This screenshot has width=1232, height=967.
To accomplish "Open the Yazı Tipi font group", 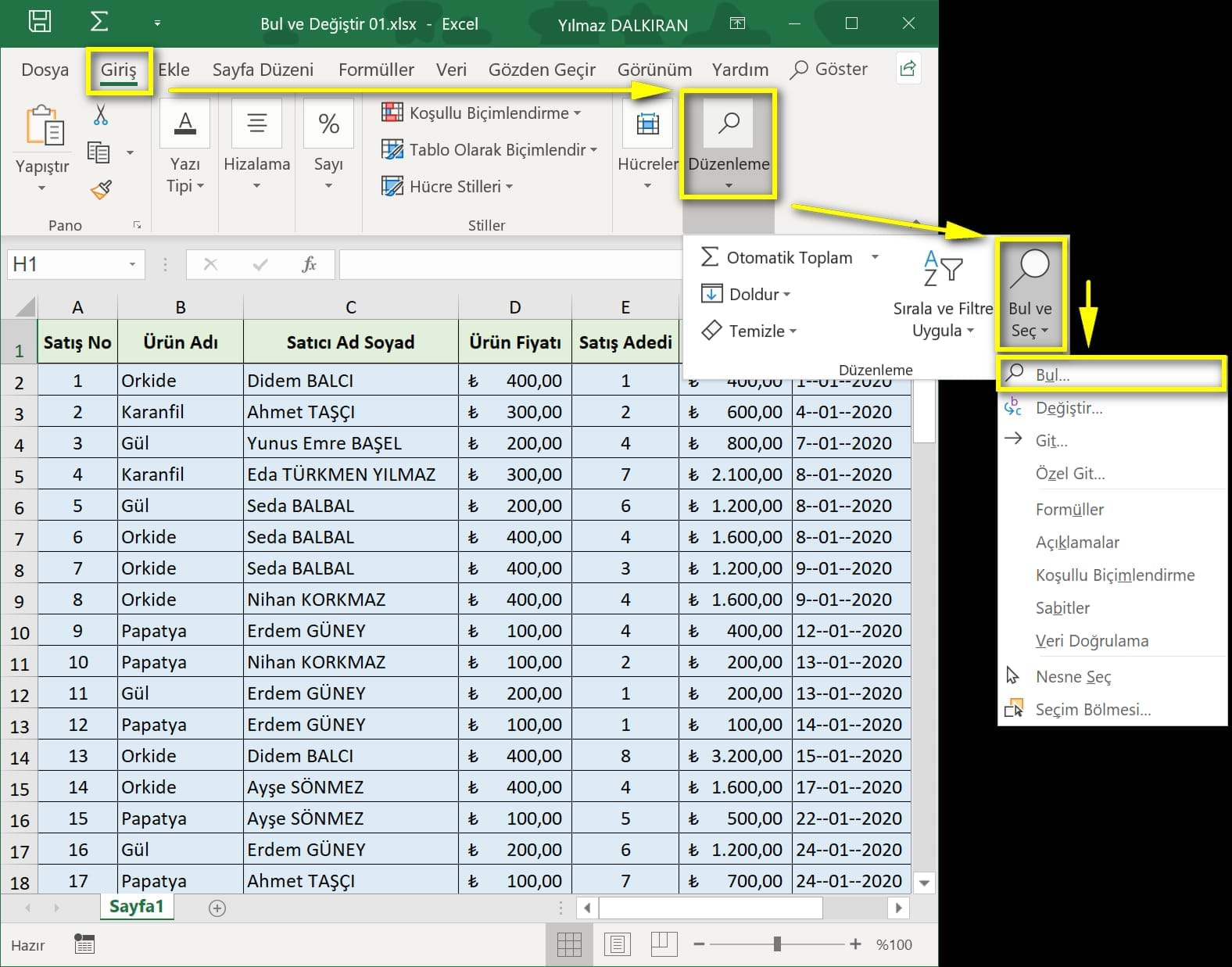I will tap(185, 147).
